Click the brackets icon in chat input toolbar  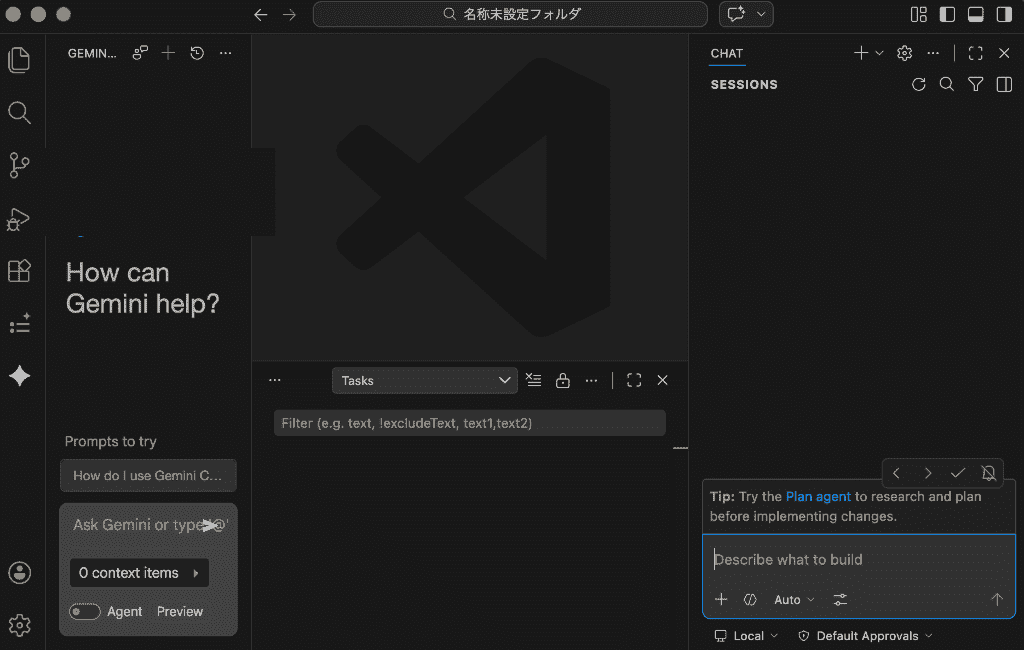coord(750,600)
